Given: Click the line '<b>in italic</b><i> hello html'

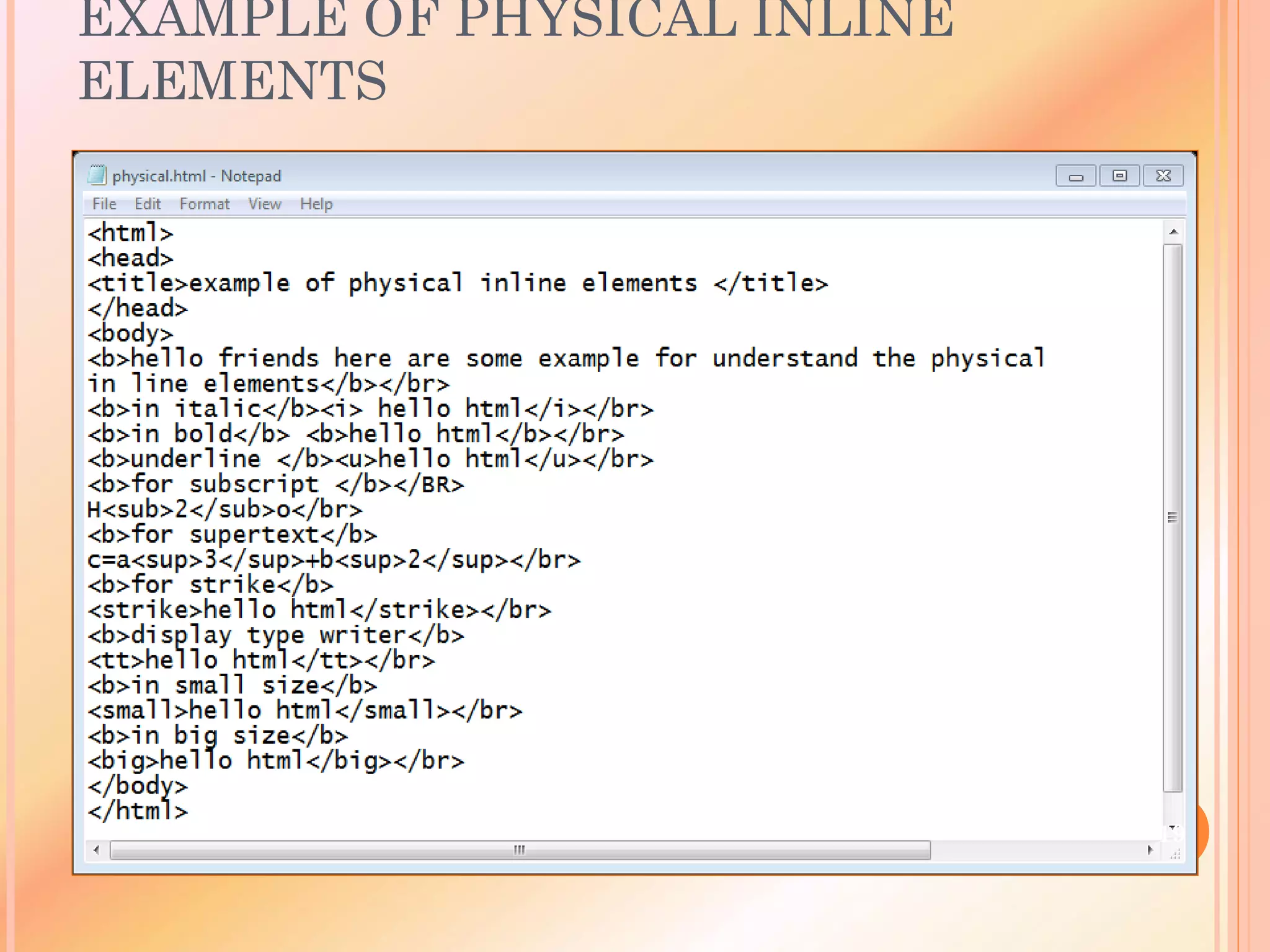Looking at the screenshot, I should tap(370, 409).
